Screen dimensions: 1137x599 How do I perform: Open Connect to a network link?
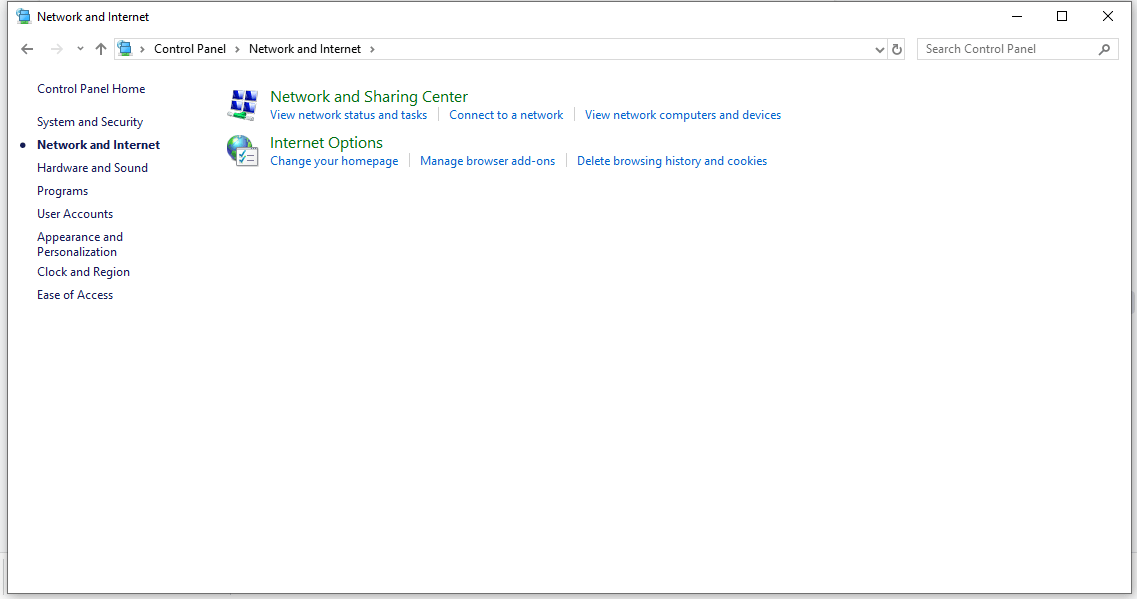[506, 115]
